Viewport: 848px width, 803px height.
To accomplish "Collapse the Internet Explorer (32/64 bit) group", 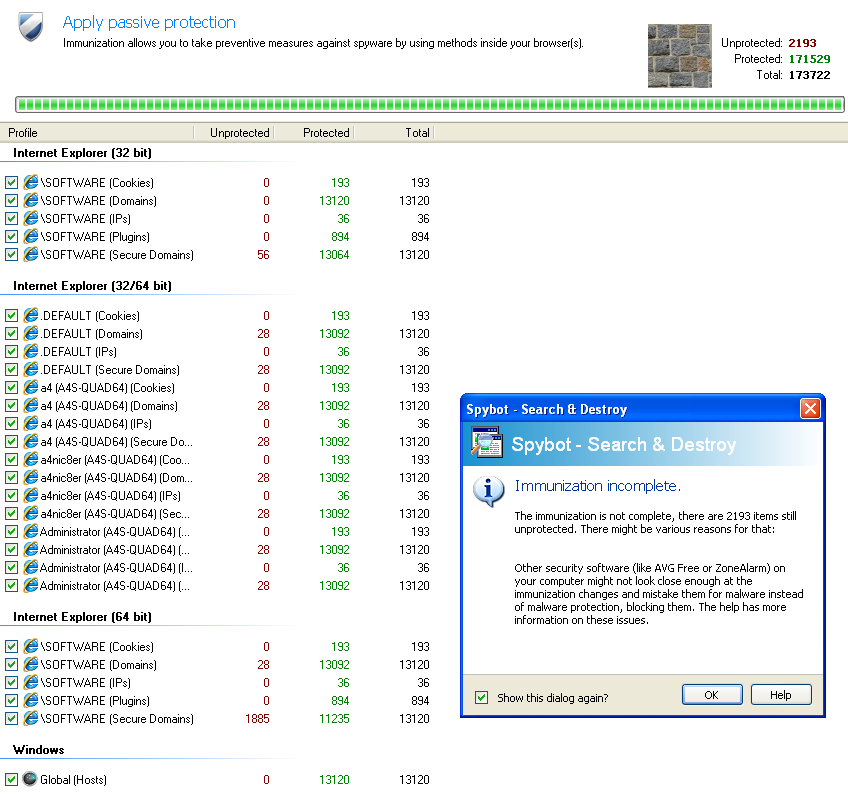I will 92,286.
